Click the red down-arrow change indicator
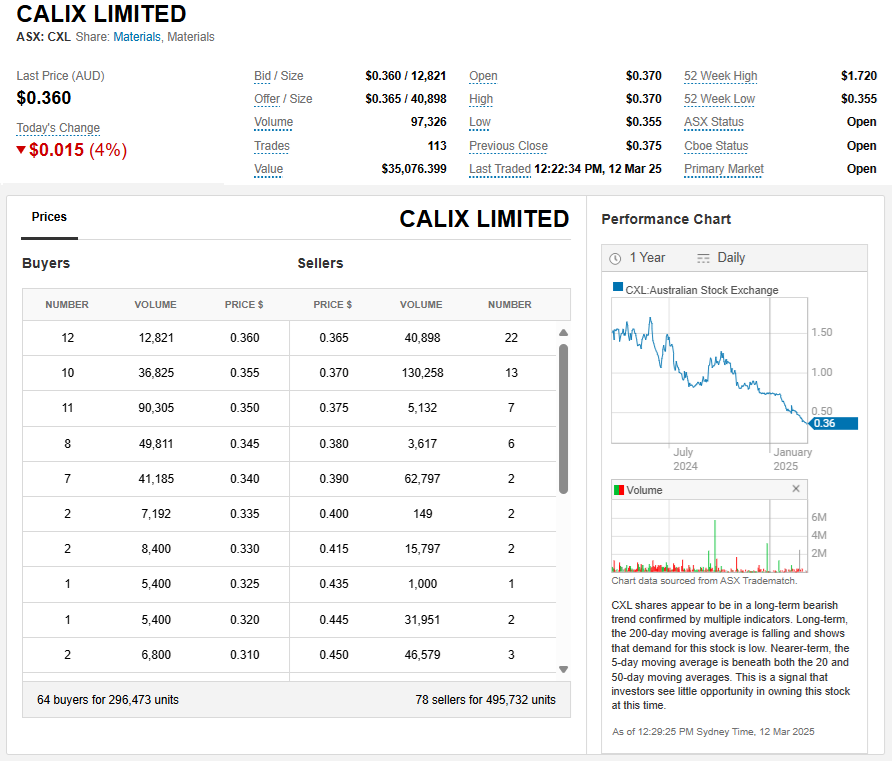Image resolution: width=892 pixels, height=761 pixels. tap(21, 150)
